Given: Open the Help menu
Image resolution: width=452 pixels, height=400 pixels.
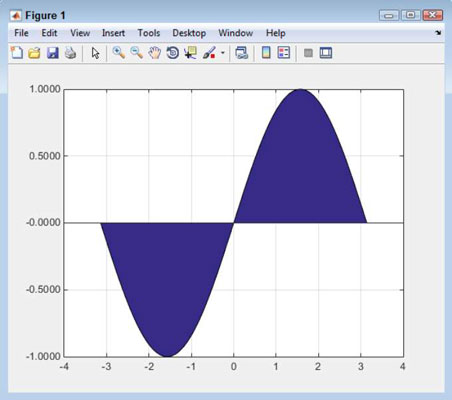Looking at the screenshot, I should click(276, 33).
